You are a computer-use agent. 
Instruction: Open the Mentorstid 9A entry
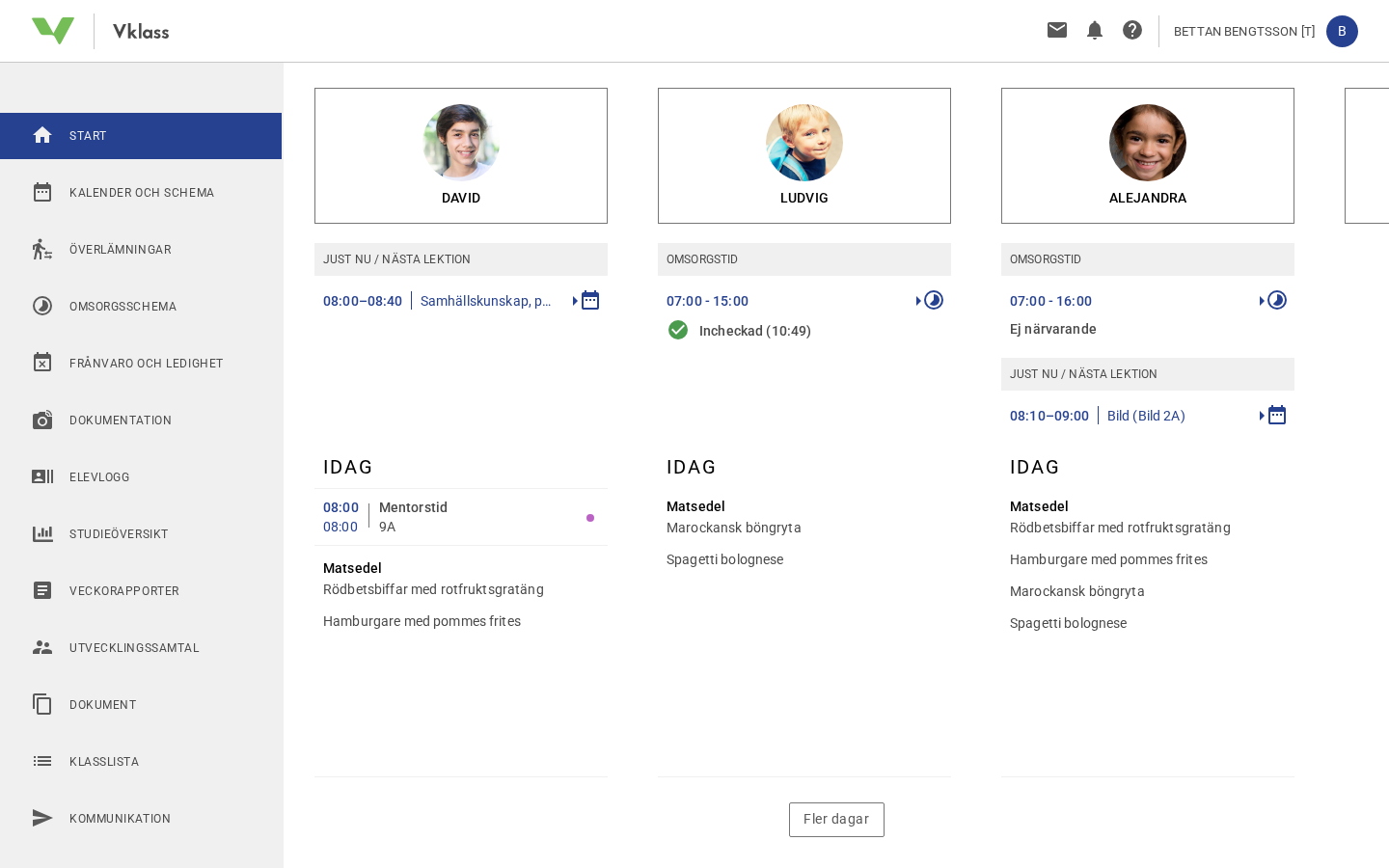click(461, 517)
